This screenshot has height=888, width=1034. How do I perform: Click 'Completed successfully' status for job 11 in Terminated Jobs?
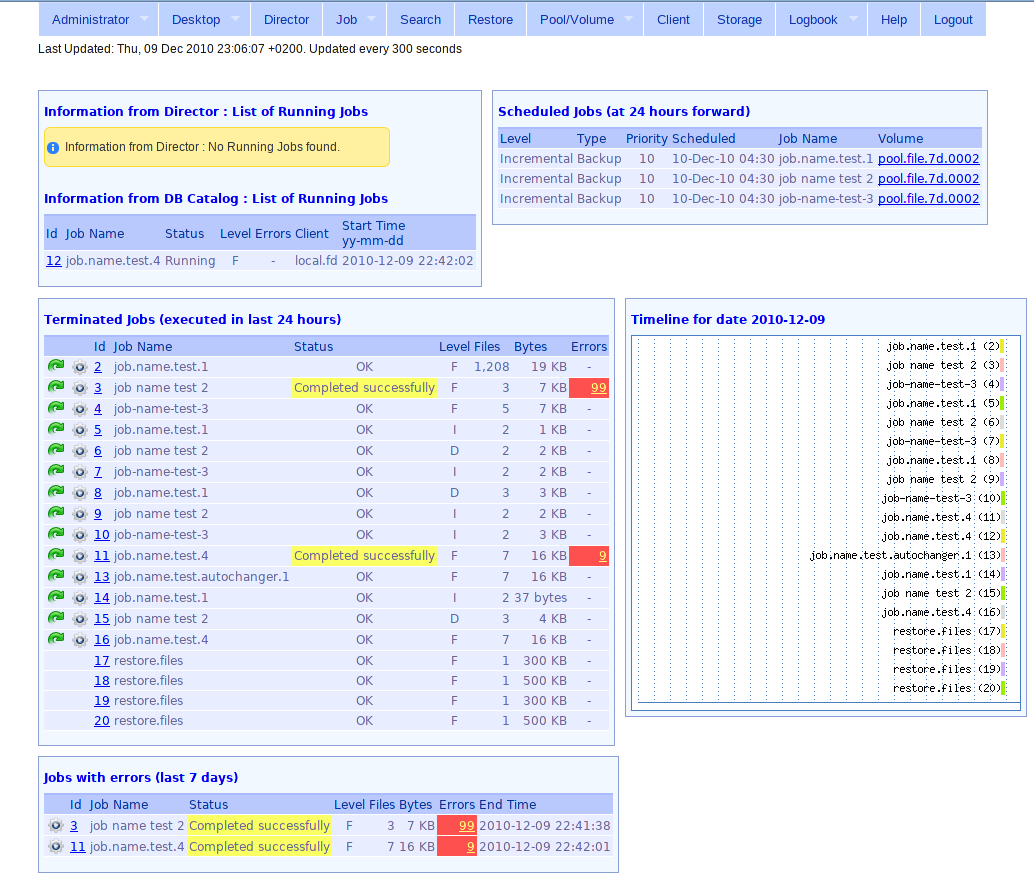click(364, 556)
